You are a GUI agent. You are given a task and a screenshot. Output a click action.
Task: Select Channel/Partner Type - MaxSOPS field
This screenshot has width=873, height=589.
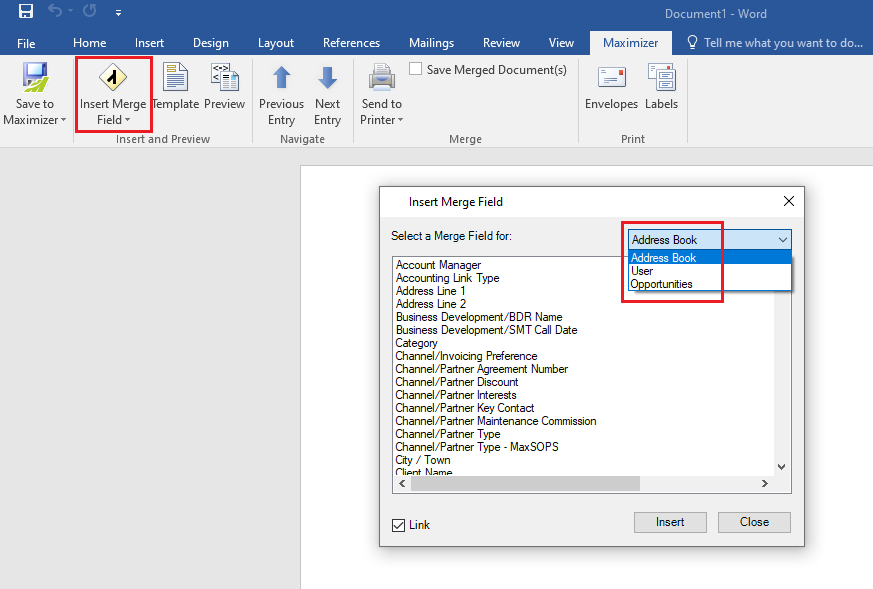pos(477,447)
